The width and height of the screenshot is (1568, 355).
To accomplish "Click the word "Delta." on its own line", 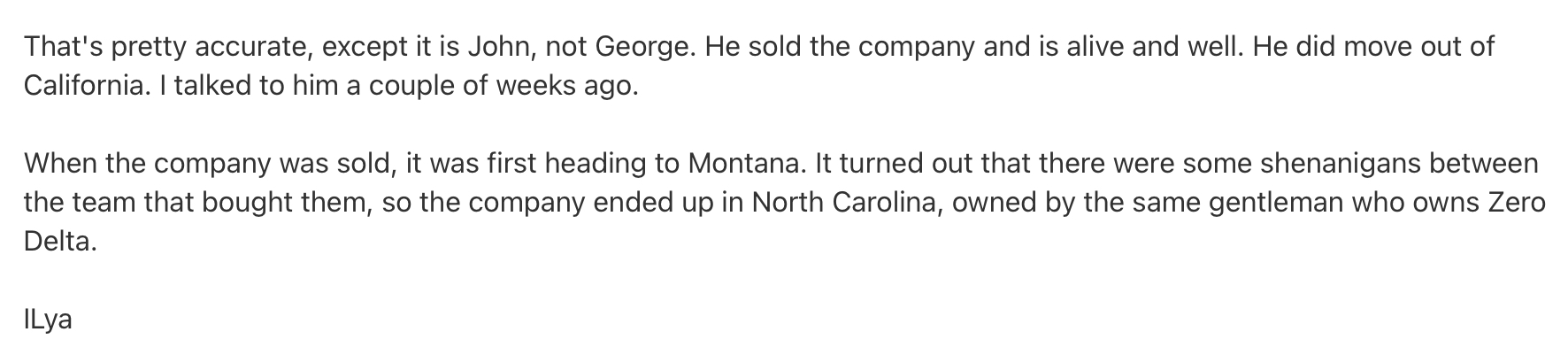I will pyautogui.click(x=59, y=242).
